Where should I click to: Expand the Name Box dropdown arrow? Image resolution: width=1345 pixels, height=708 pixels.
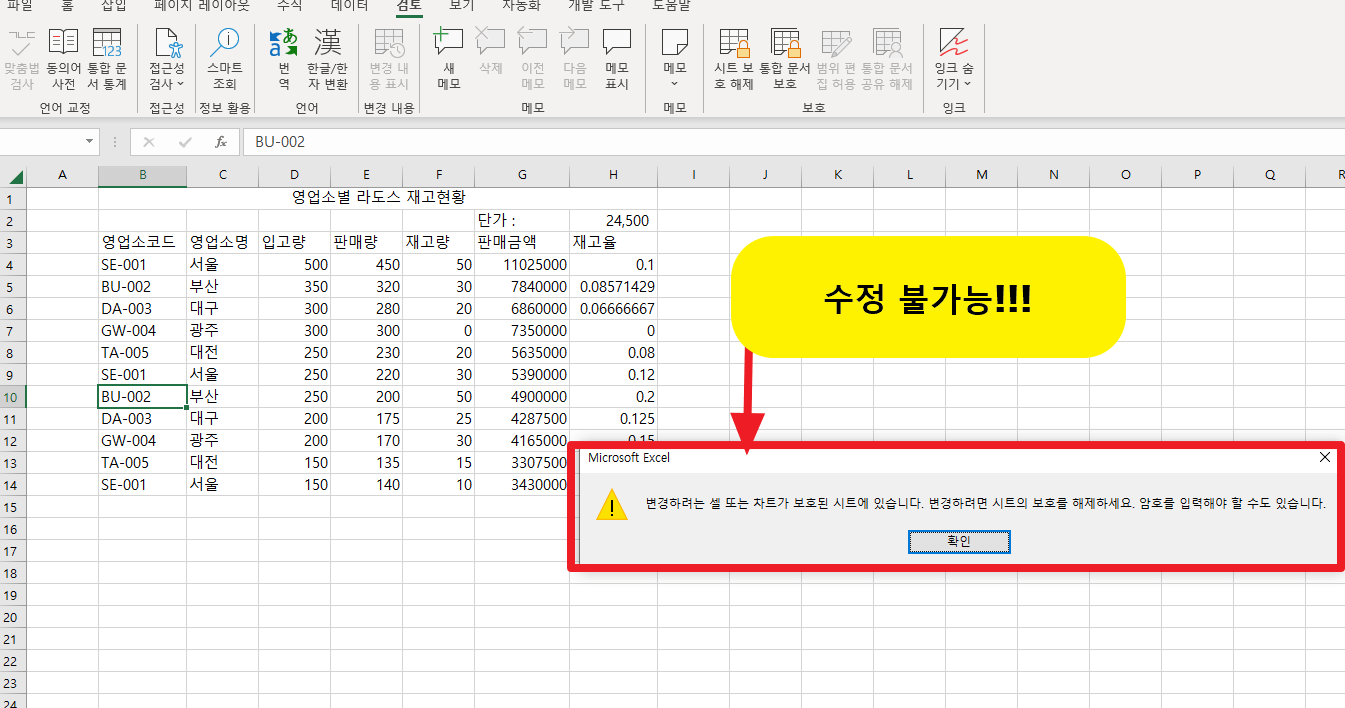click(x=89, y=142)
